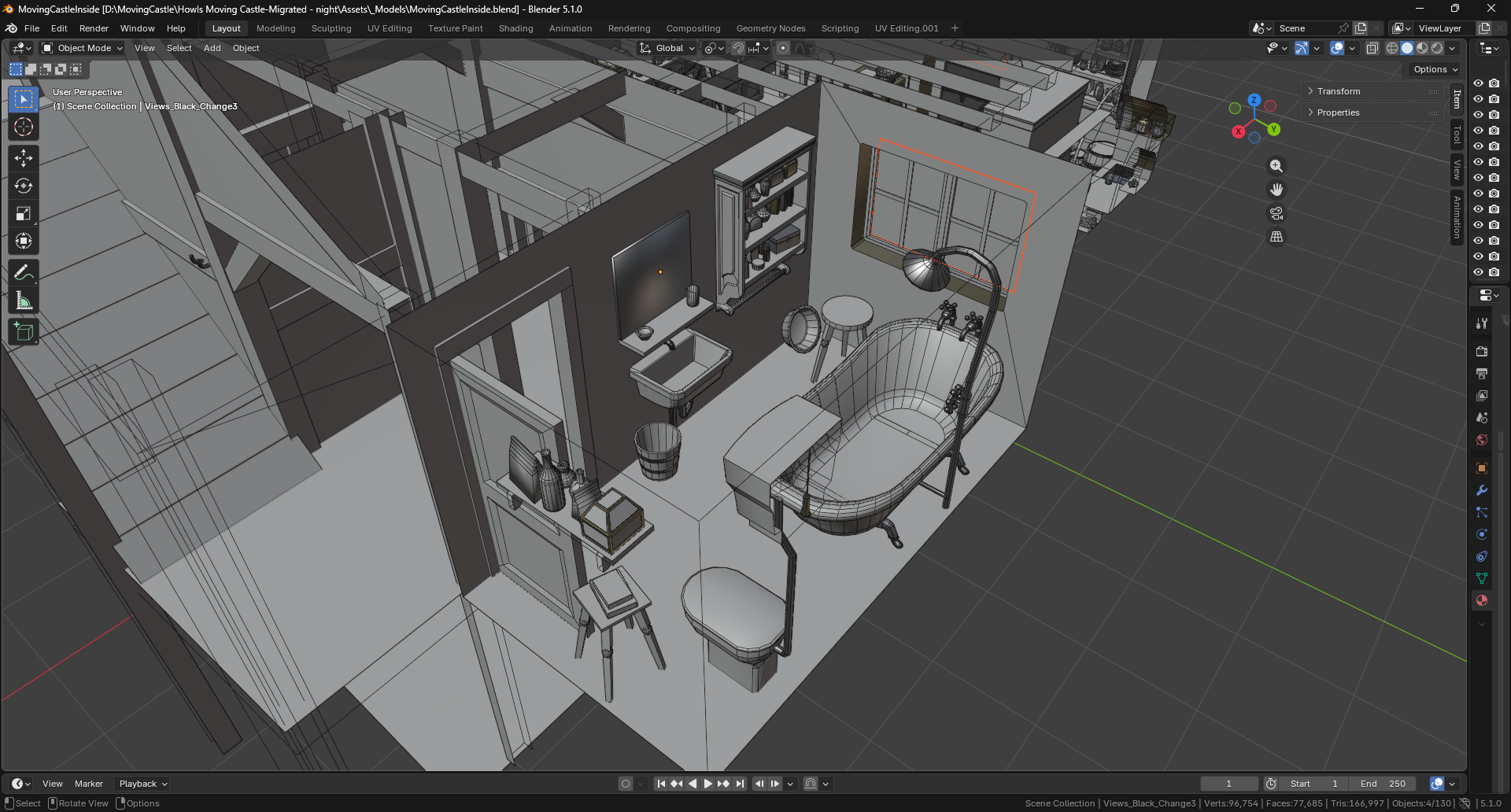Switch to Wireframe viewport shading

[1392, 48]
